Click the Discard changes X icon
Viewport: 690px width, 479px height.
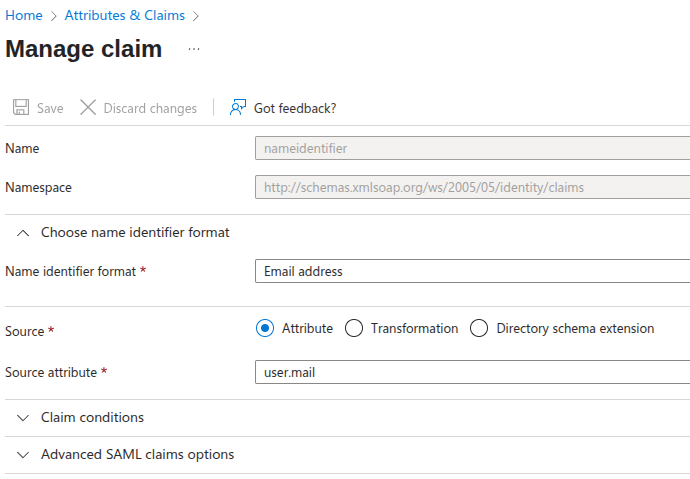coord(88,108)
